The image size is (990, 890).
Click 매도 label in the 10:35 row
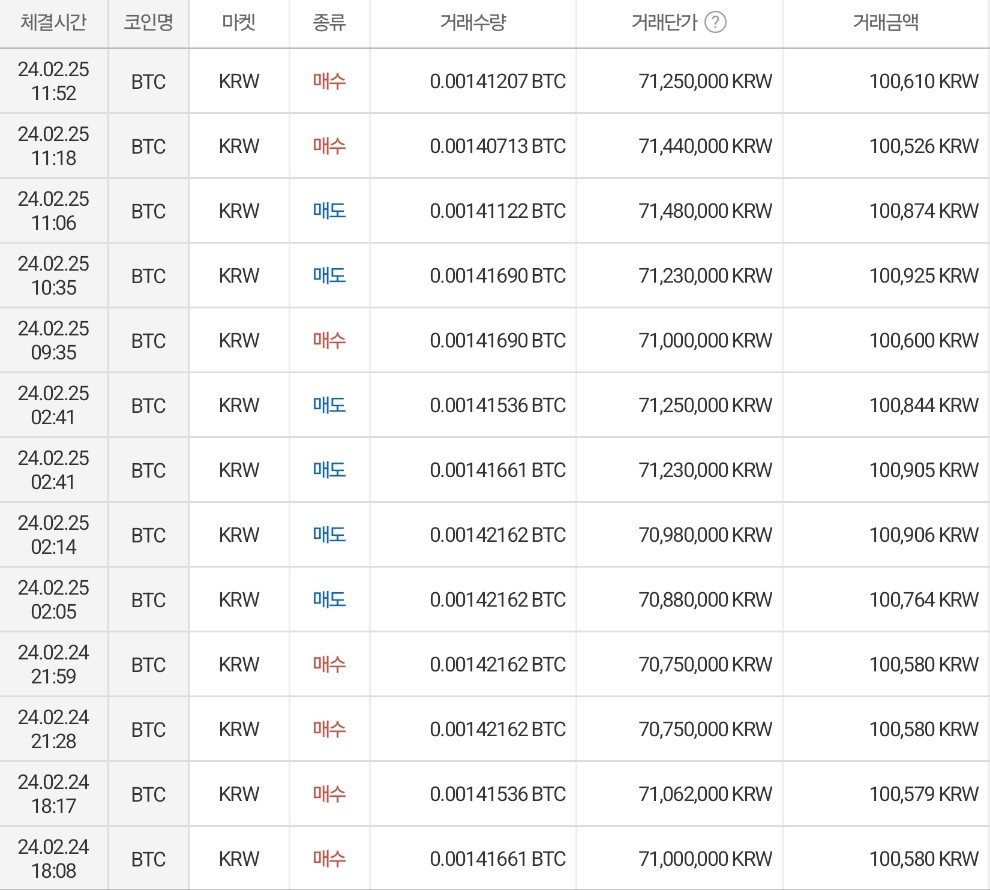[x=329, y=275]
